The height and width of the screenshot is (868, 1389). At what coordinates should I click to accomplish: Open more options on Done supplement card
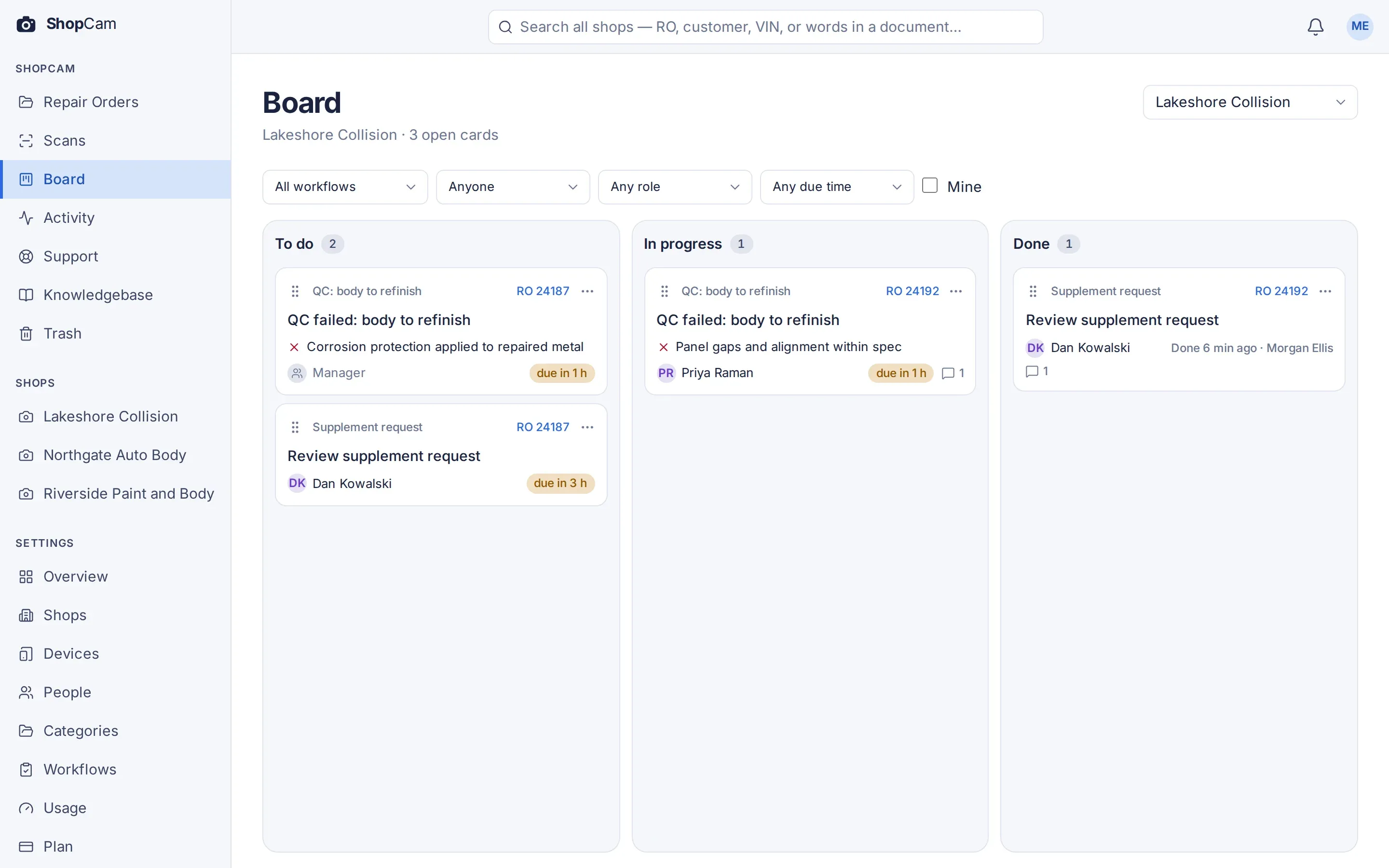[x=1325, y=291]
